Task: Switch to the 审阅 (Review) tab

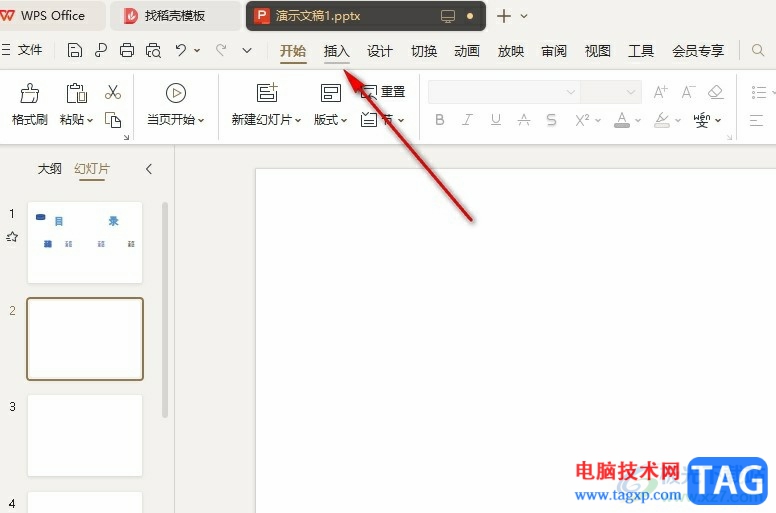Action: (x=554, y=50)
